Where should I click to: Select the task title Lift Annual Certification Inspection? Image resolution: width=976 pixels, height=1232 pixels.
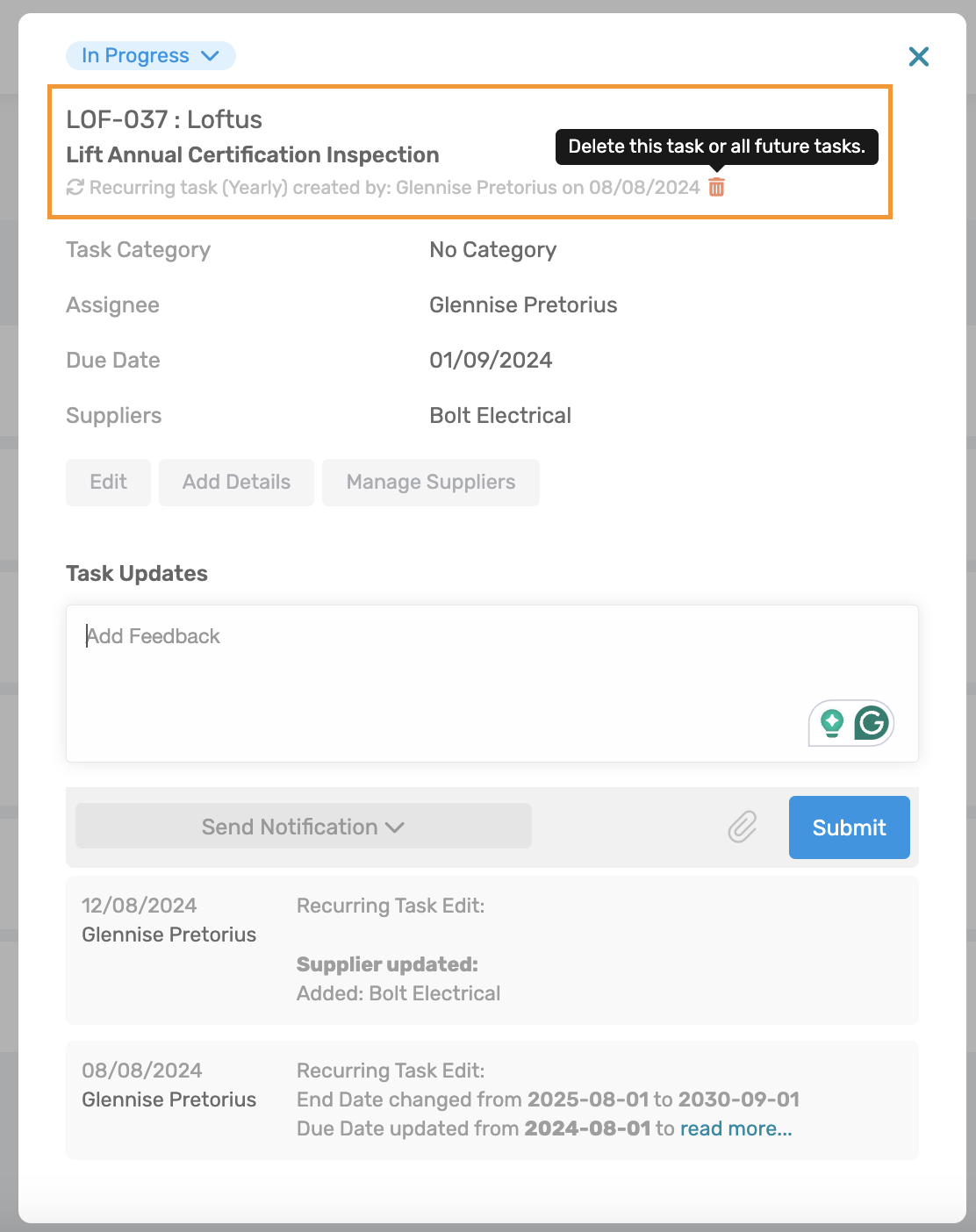[253, 154]
